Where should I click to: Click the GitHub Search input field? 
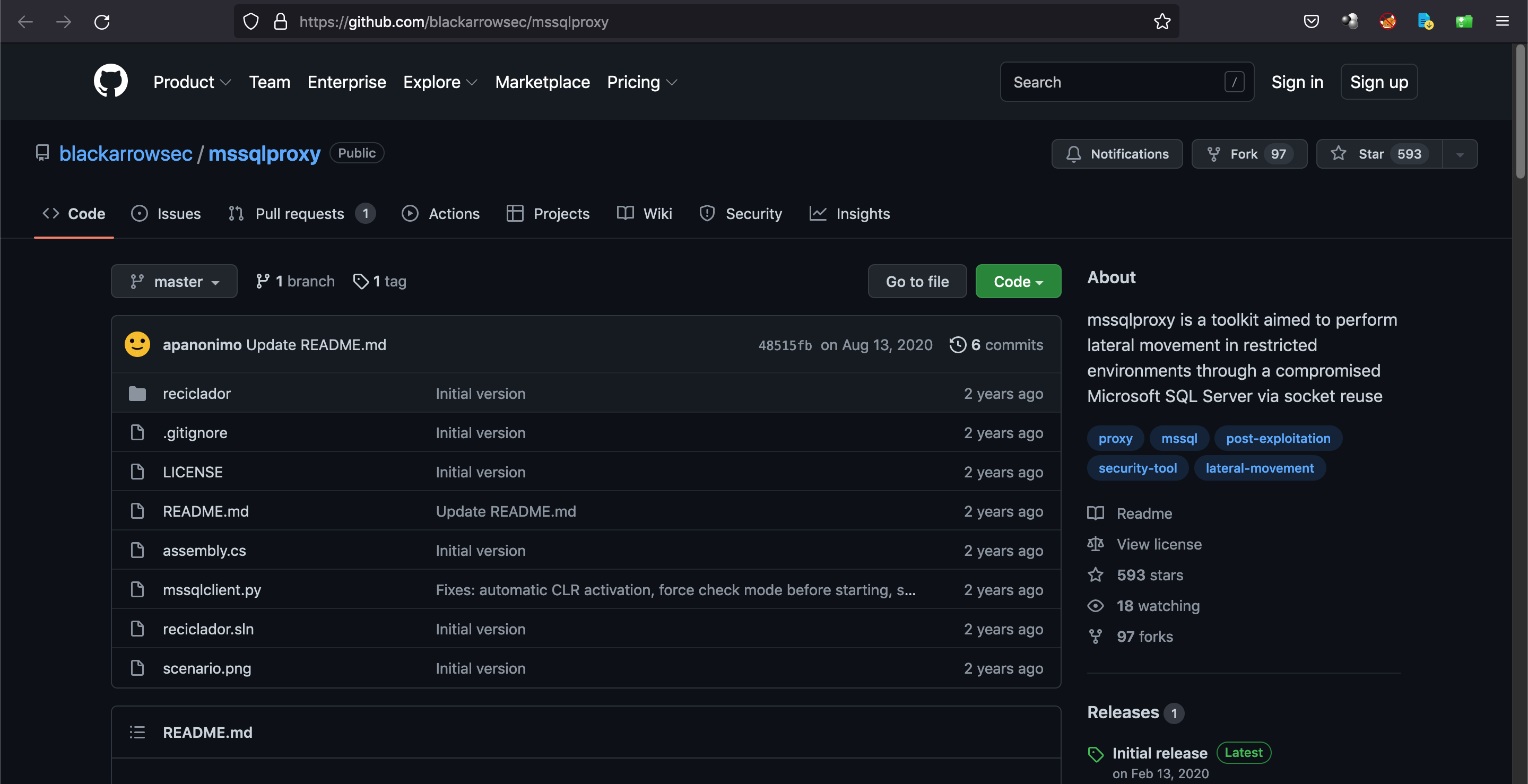point(1126,82)
